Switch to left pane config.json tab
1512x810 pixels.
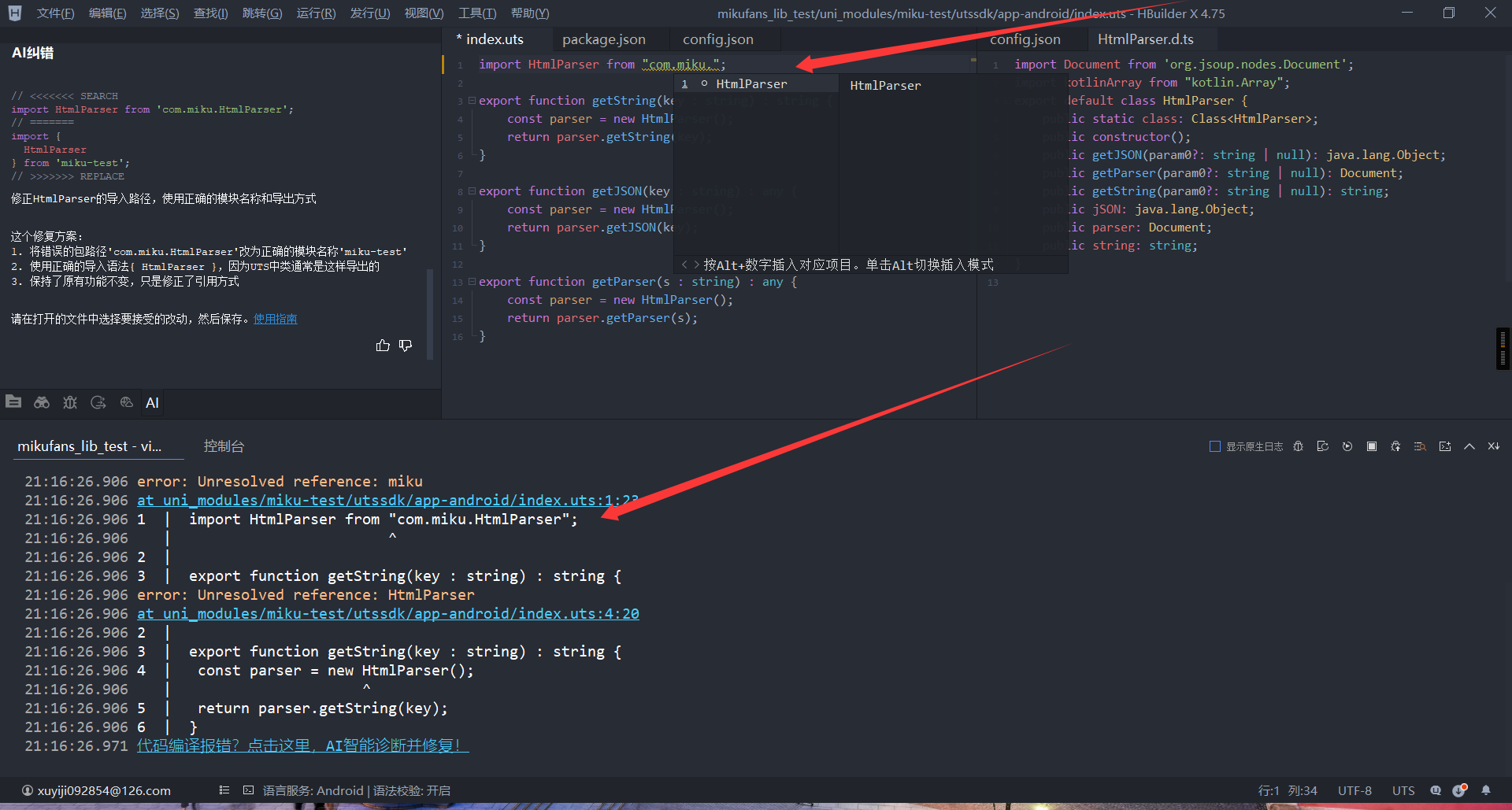718,39
